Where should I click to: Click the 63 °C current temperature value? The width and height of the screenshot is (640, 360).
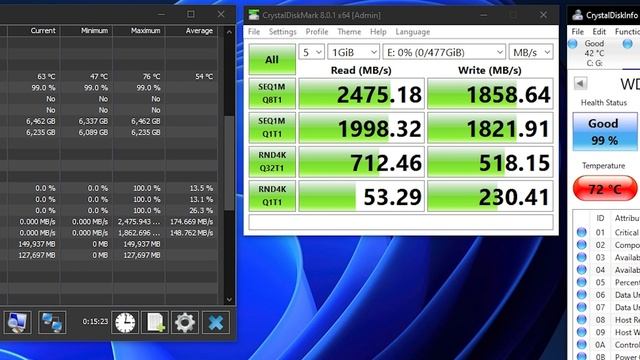click(x=46, y=76)
